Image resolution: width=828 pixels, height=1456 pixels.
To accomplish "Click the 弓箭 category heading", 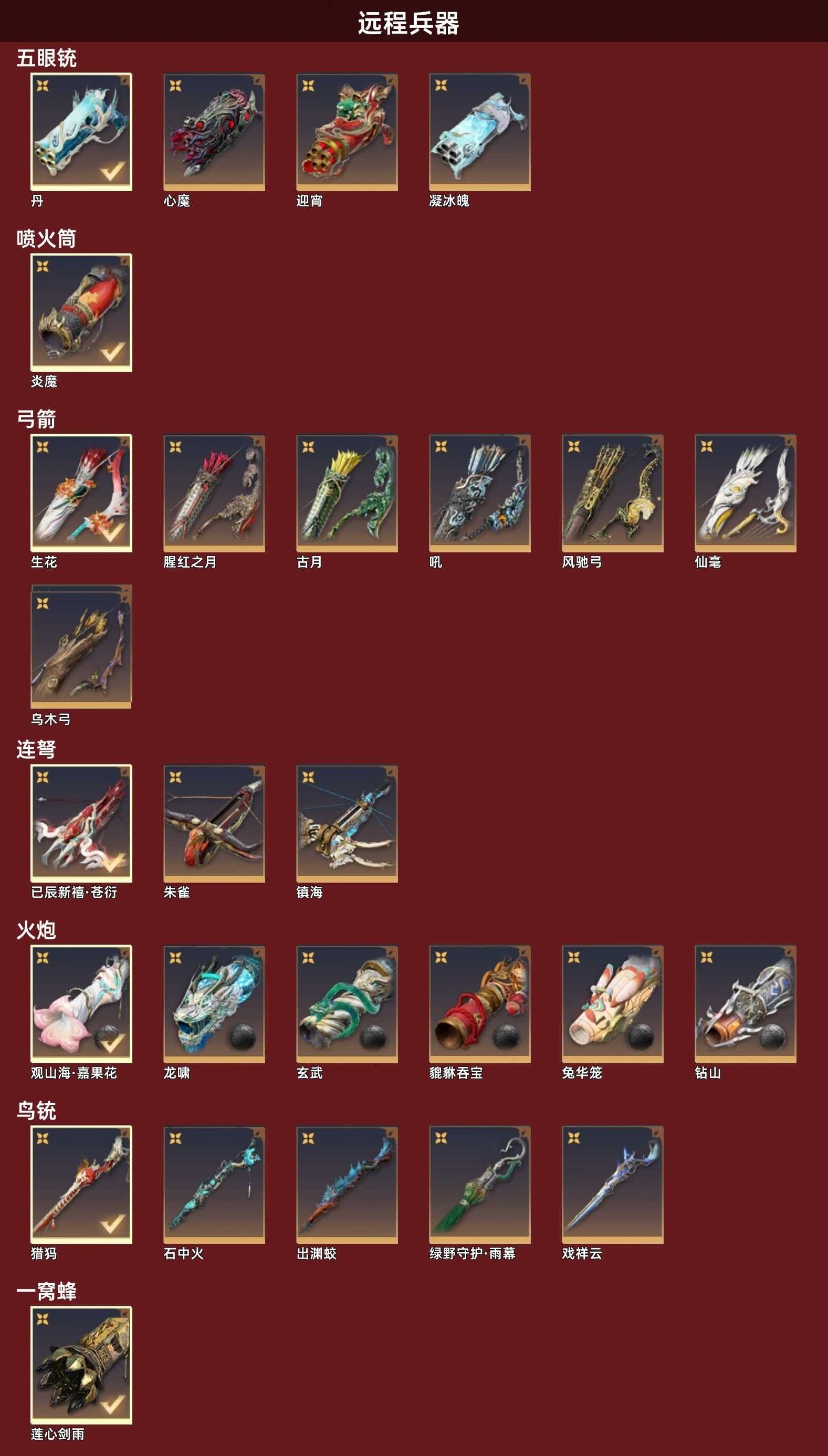I will [x=36, y=419].
